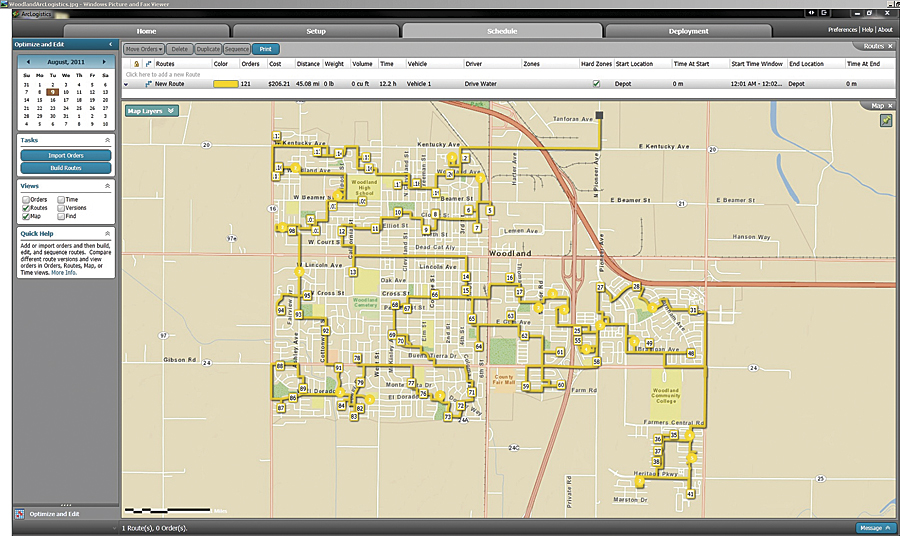The height and width of the screenshot is (536, 900).
Task: Click stop marker 48 on map
Action: (690, 354)
